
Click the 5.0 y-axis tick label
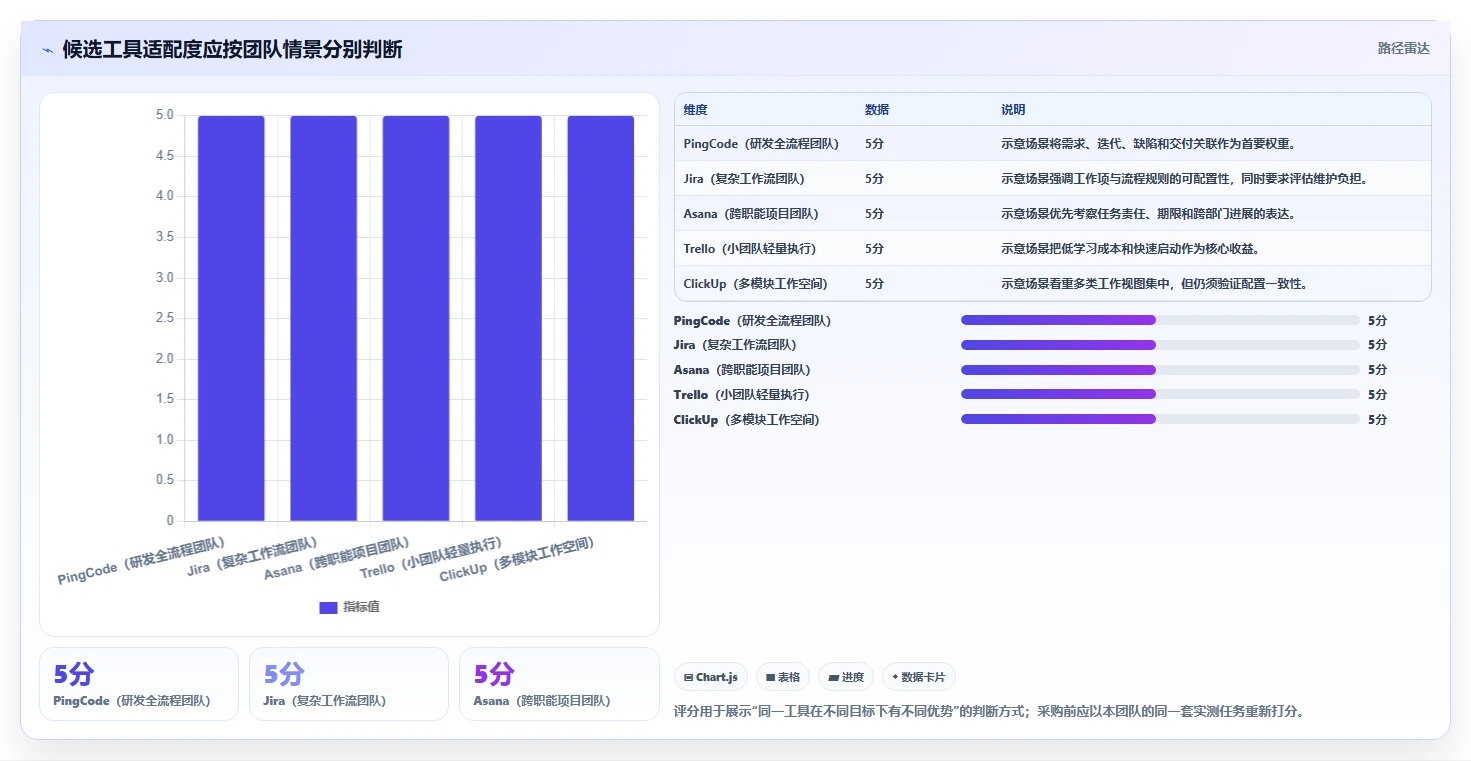click(164, 116)
